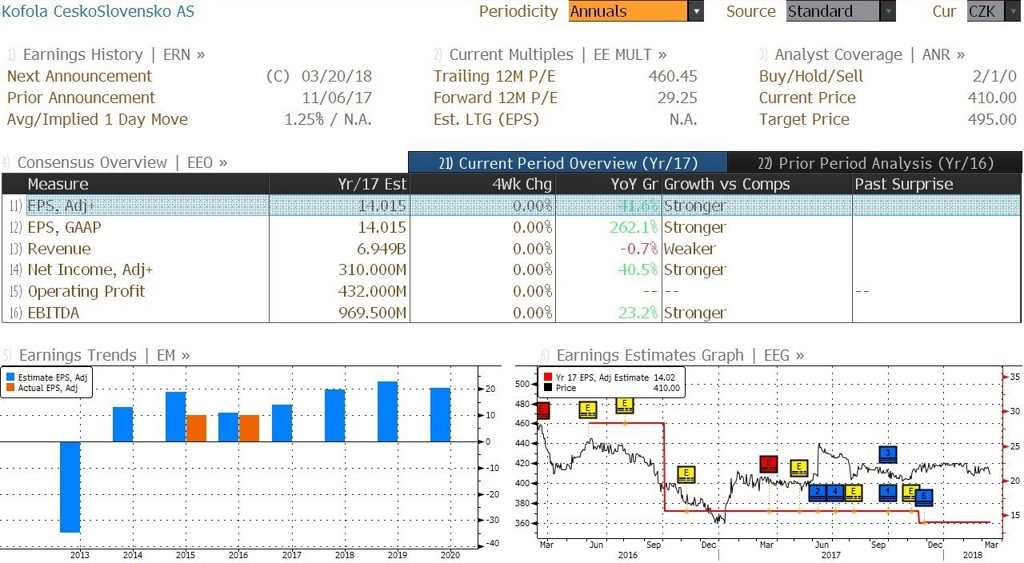Open Analyst Coverage ANR link

point(870,55)
